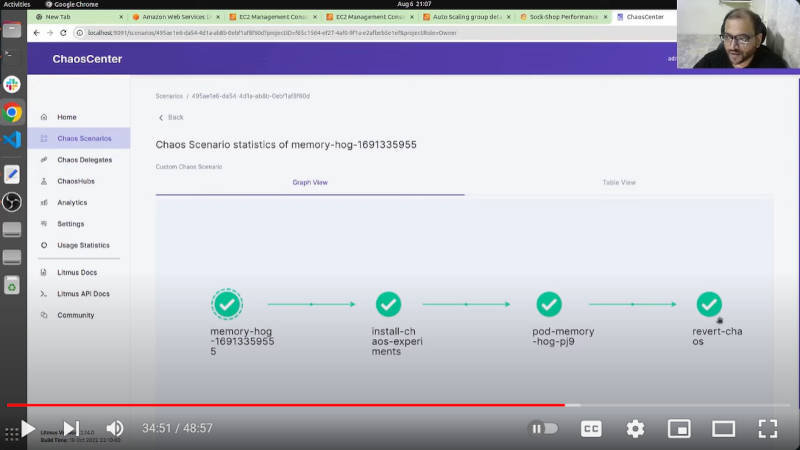Viewport: 800px width, 450px height.
Task: Open Slack from the Ubuntu dock
Action: [x=12, y=84]
